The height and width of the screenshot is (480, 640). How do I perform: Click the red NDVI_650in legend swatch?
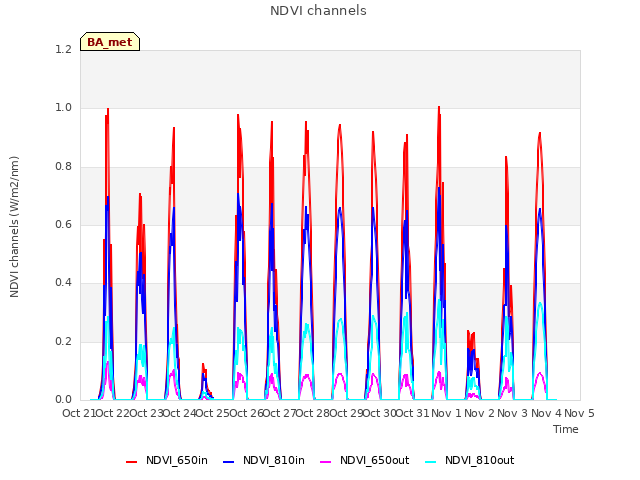click(131, 462)
